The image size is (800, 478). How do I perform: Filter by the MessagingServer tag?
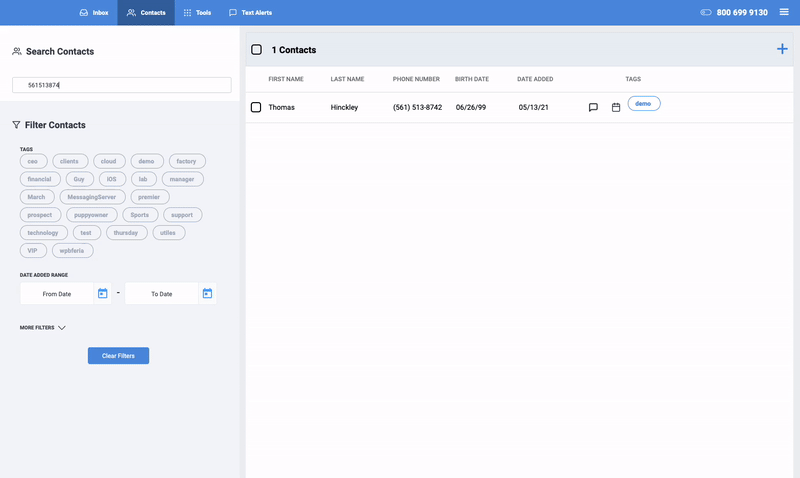coord(92,197)
